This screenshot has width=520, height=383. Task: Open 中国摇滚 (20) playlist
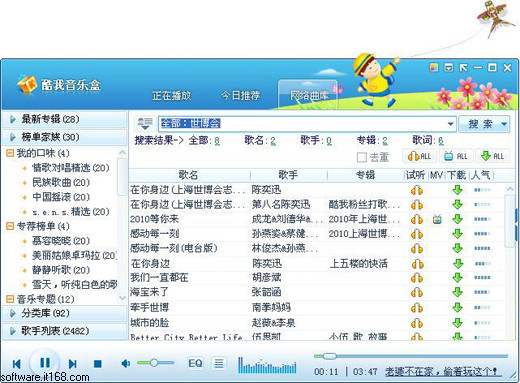[61, 197]
